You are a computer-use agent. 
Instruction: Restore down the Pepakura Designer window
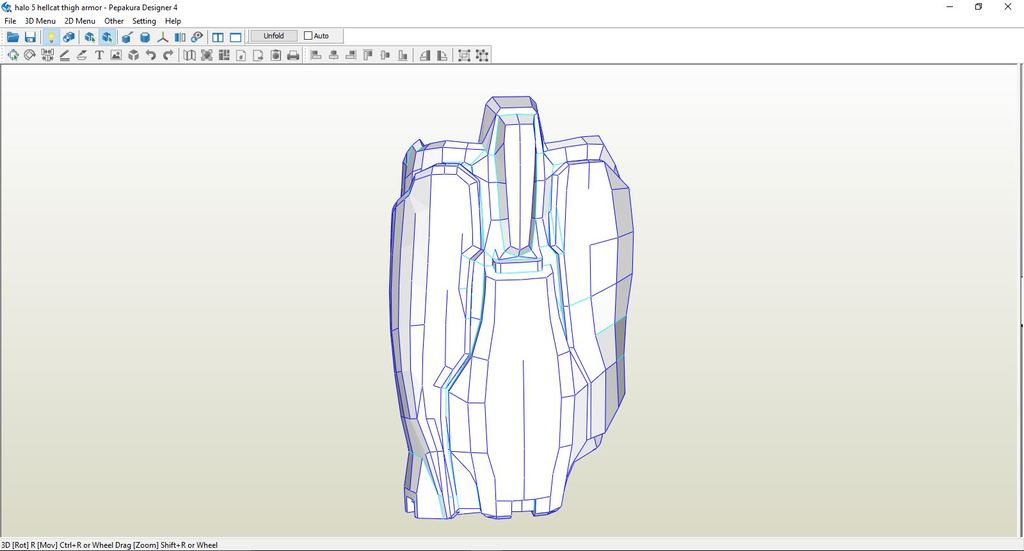coord(978,7)
